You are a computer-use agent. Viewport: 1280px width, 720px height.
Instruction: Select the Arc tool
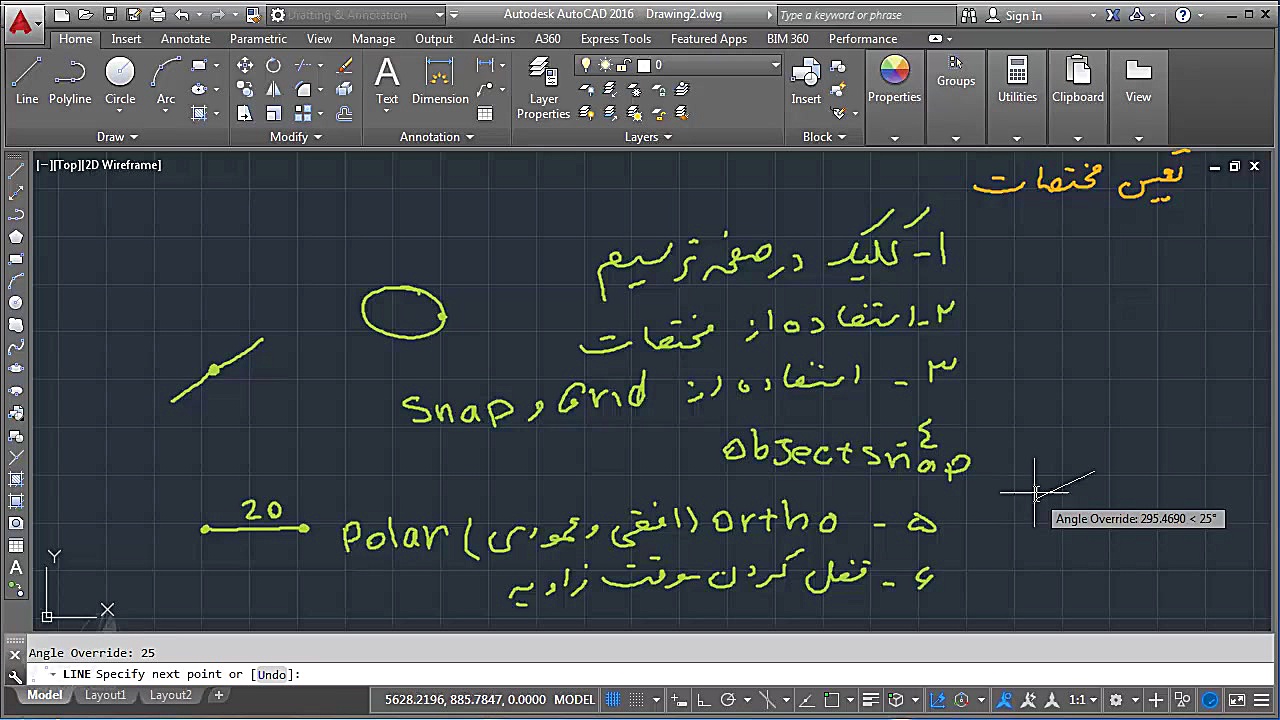coord(166,80)
